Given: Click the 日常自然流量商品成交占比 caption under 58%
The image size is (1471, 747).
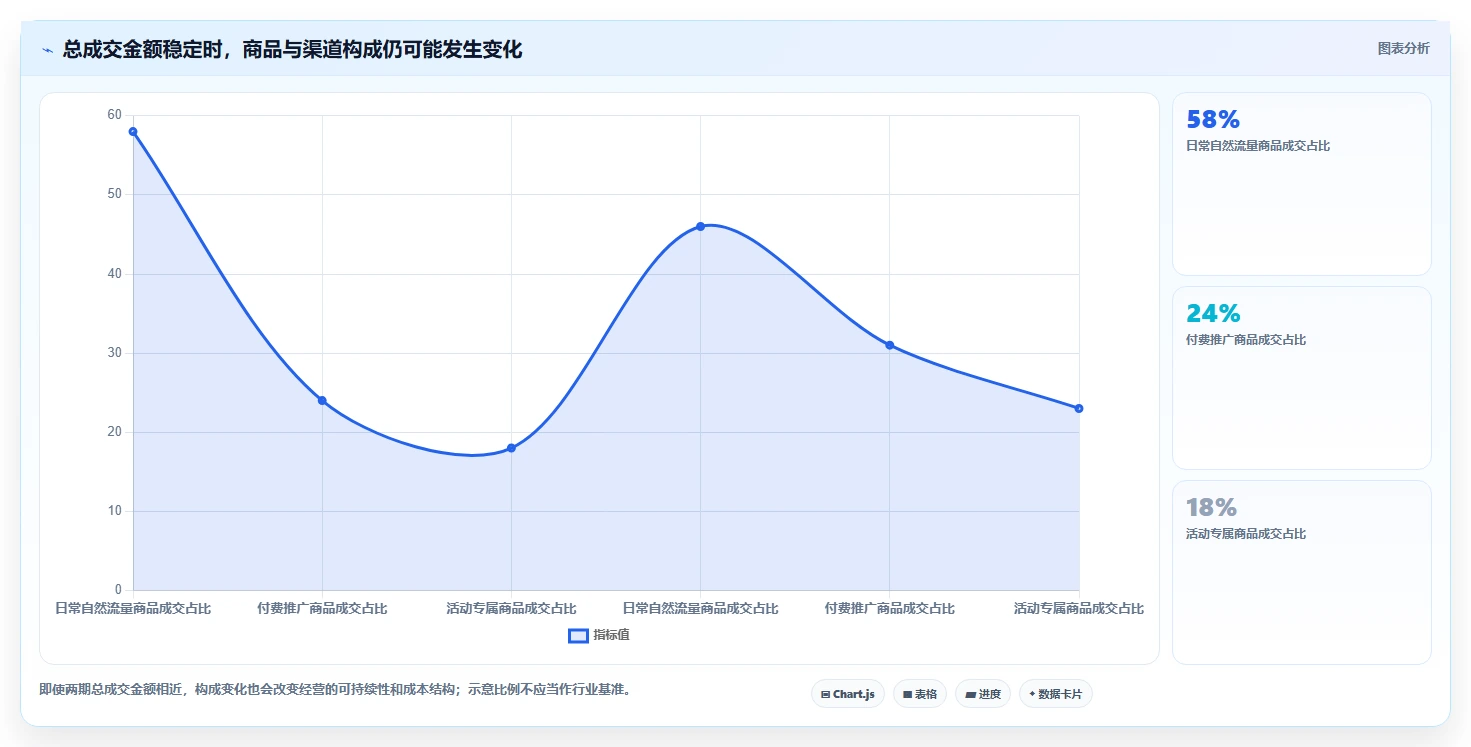Looking at the screenshot, I should [1258, 146].
